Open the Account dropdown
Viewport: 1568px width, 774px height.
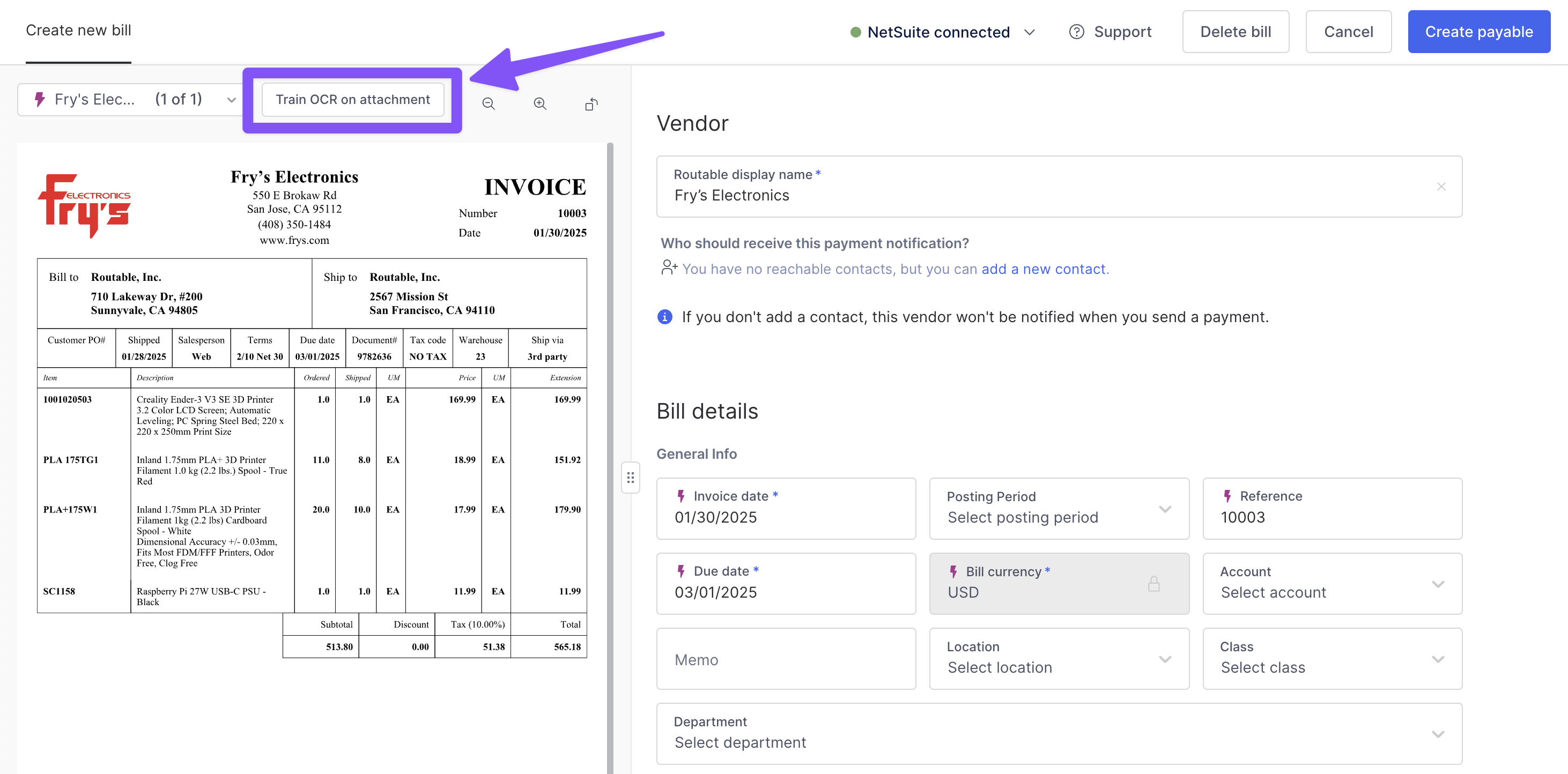pyautogui.click(x=1332, y=583)
